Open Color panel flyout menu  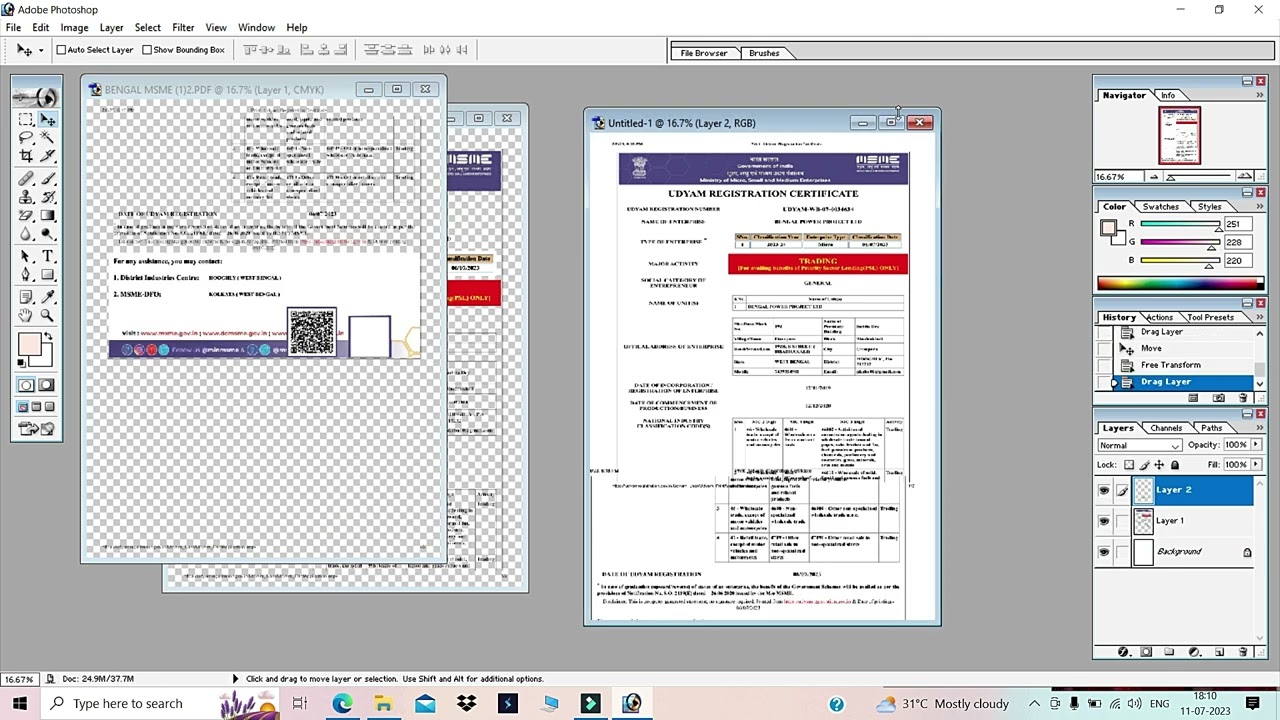1260,206
